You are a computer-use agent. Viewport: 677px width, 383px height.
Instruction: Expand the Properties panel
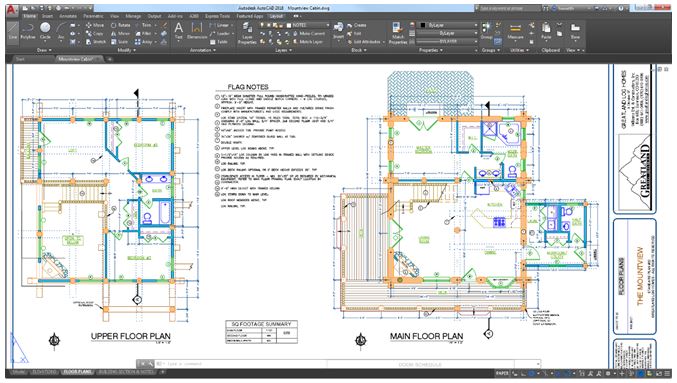point(430,50)
